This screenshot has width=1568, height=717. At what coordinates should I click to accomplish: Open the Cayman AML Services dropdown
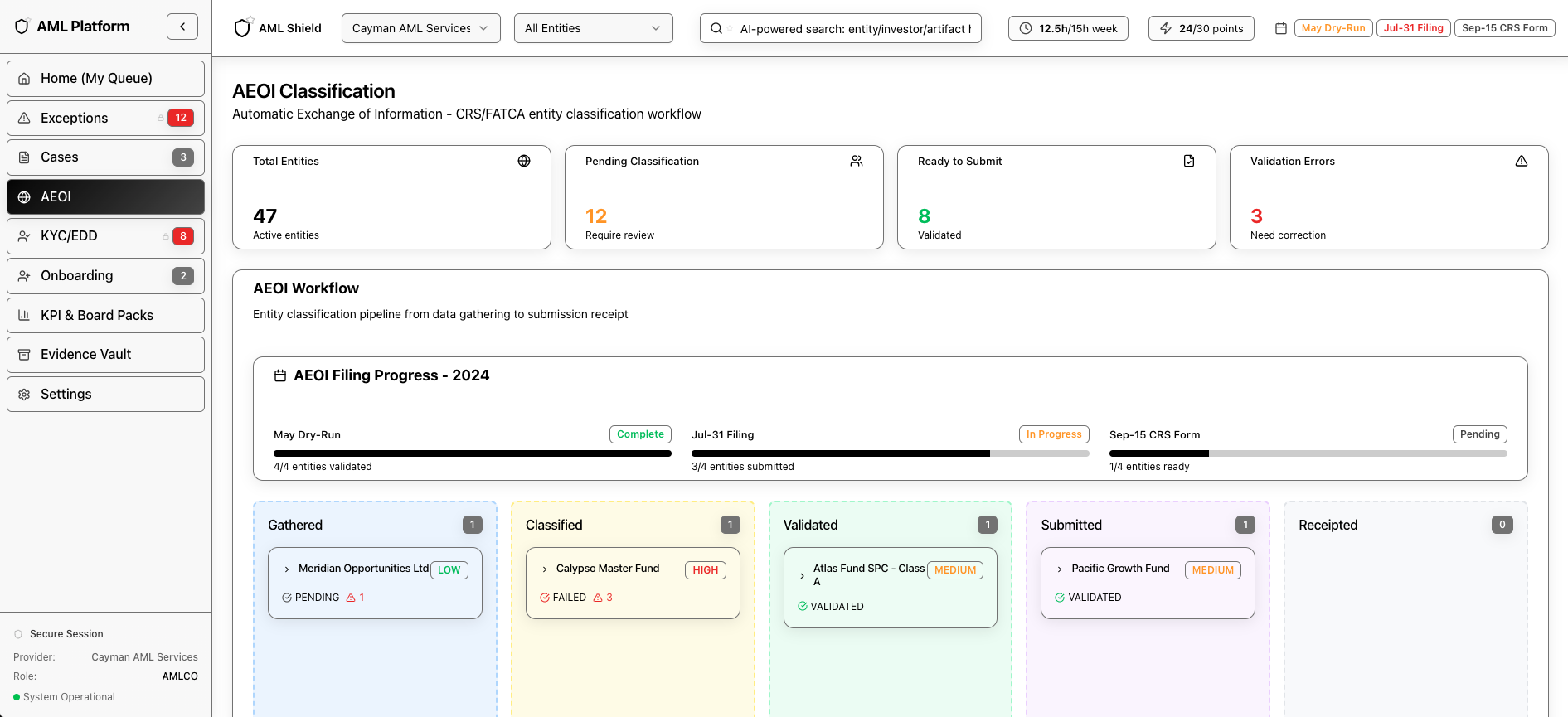(420, 28)
